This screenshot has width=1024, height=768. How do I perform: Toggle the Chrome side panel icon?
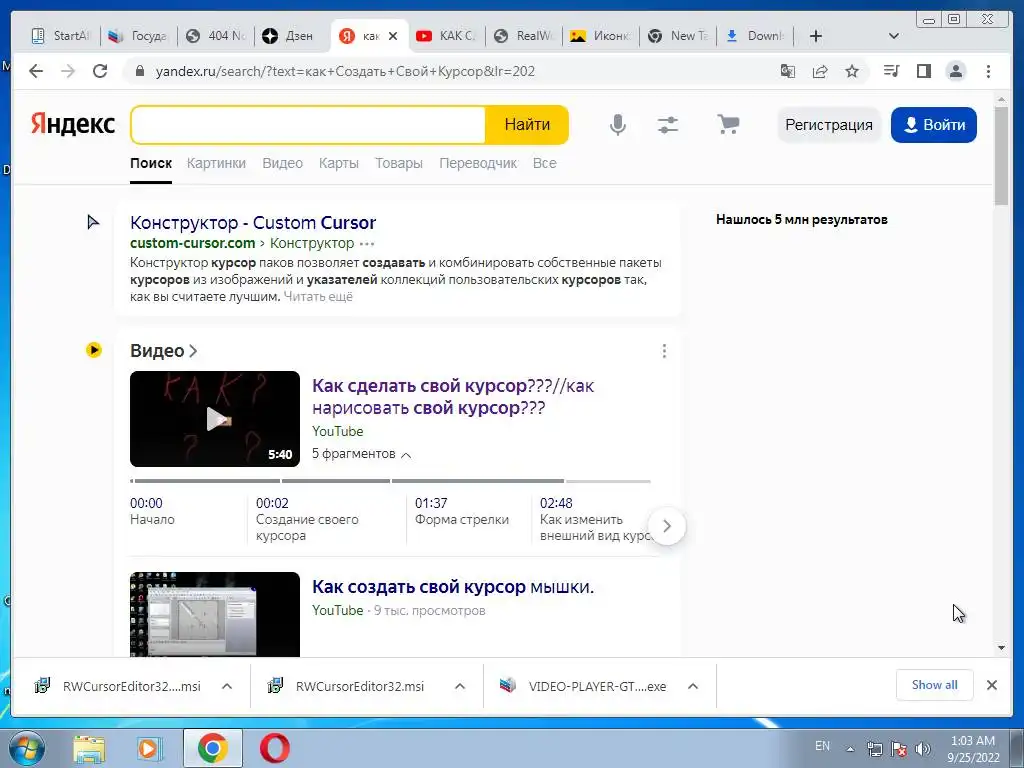(x=923, y=71)
